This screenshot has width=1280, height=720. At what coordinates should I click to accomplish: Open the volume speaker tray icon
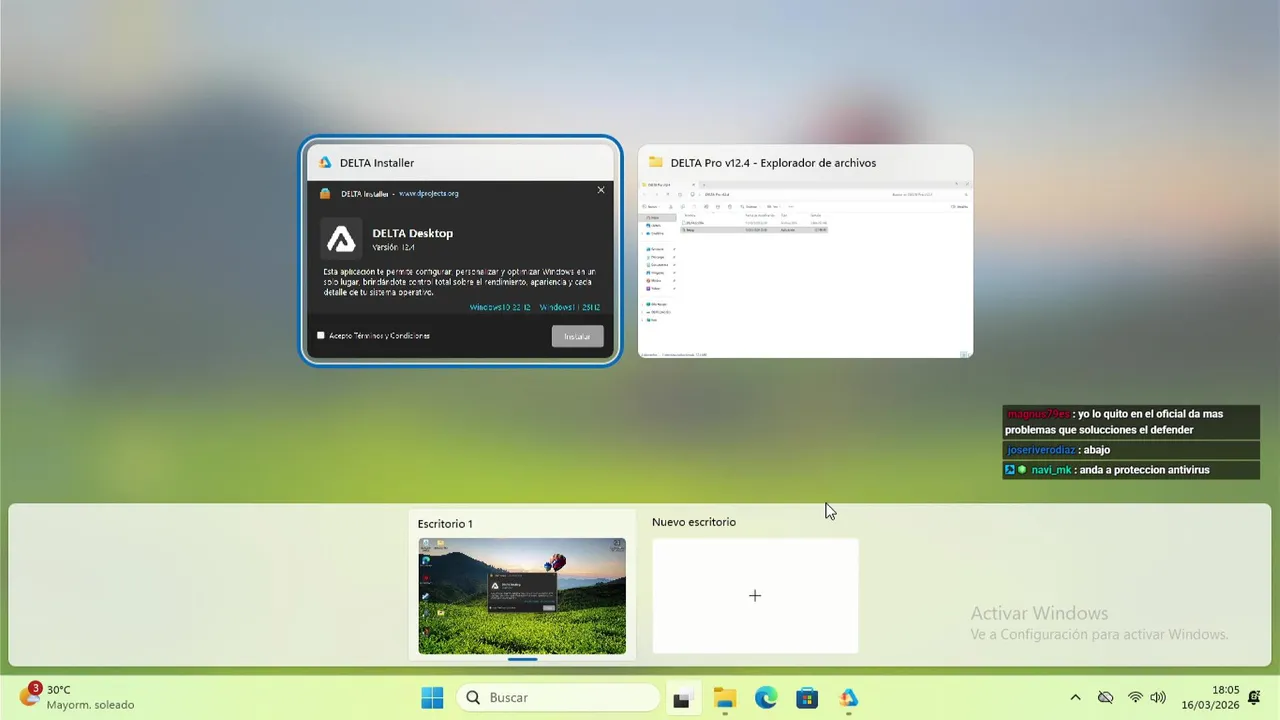point(1158,698)
